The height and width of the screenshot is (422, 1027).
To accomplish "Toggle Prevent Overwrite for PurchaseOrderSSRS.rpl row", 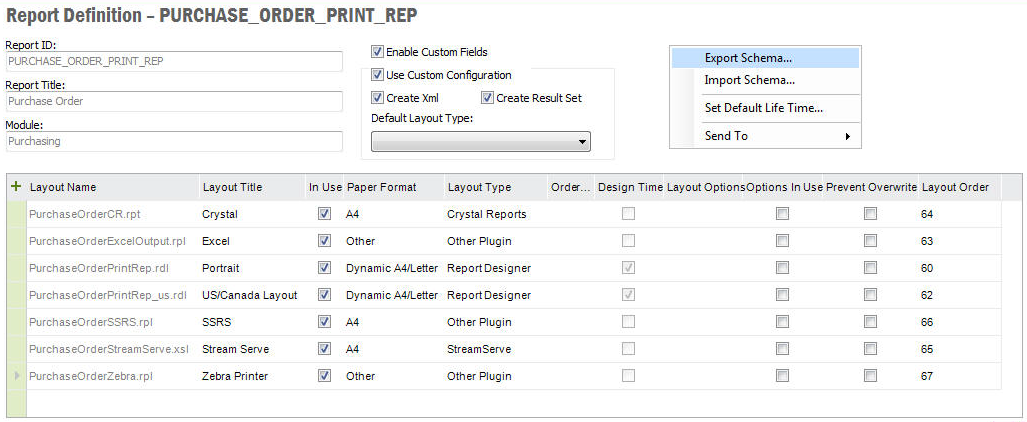I will click(871, 322).
